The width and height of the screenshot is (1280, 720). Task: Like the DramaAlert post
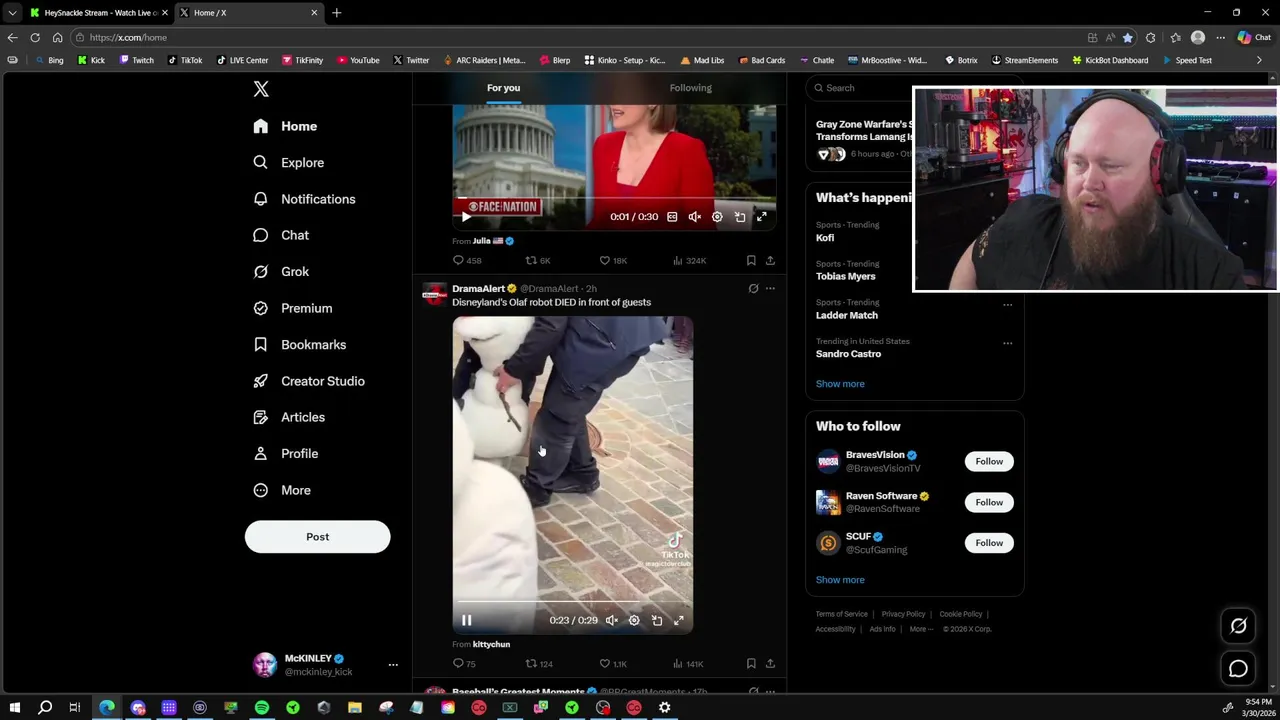[612, 664]
